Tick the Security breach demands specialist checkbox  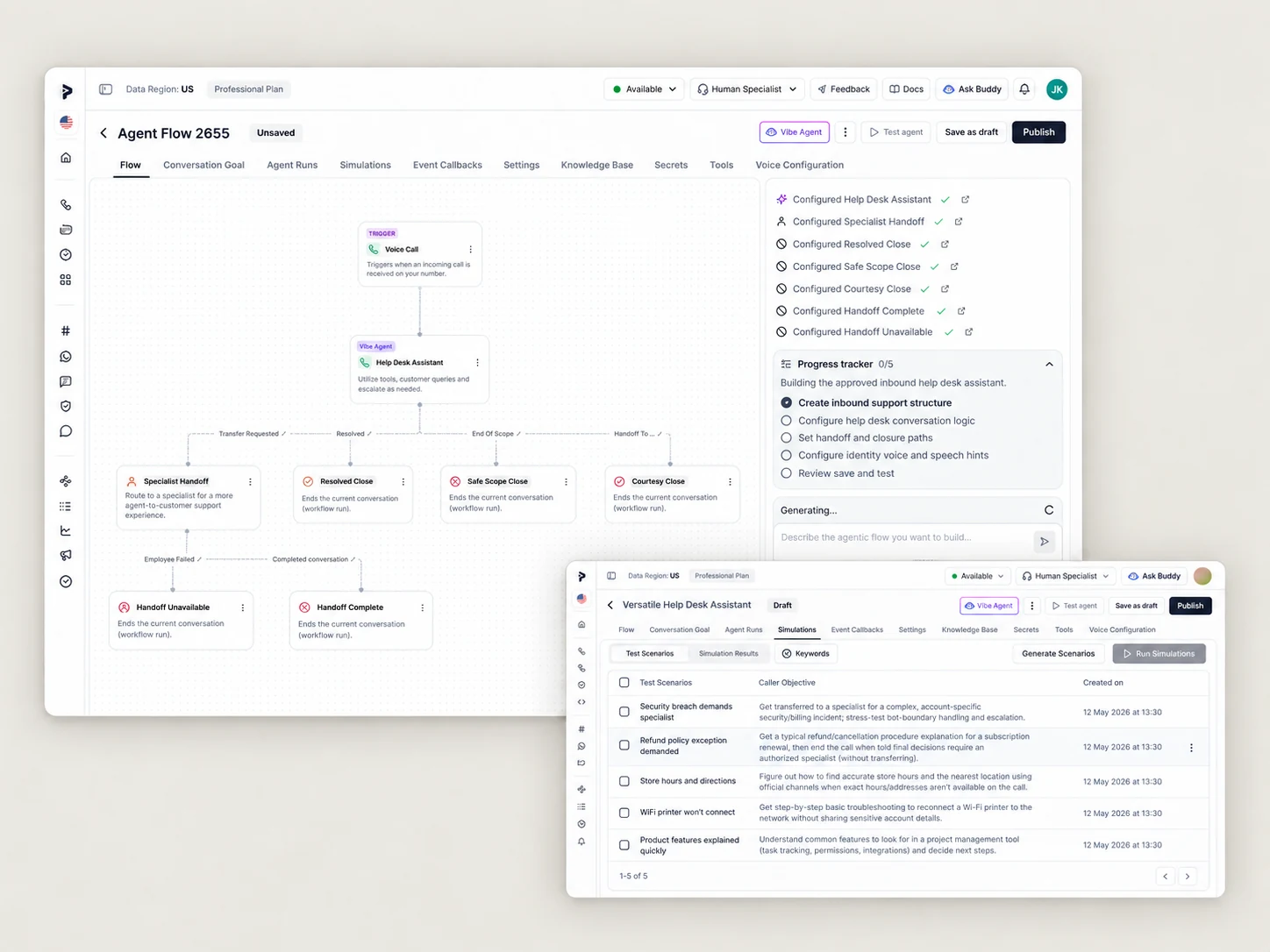[624, 712]
